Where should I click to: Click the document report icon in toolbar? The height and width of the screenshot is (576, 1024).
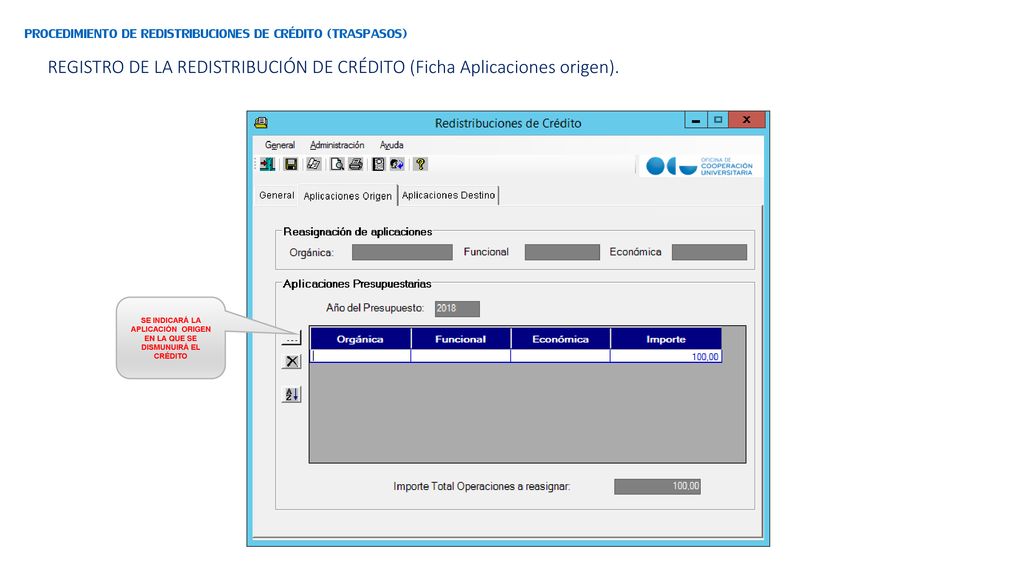[378, 165]
